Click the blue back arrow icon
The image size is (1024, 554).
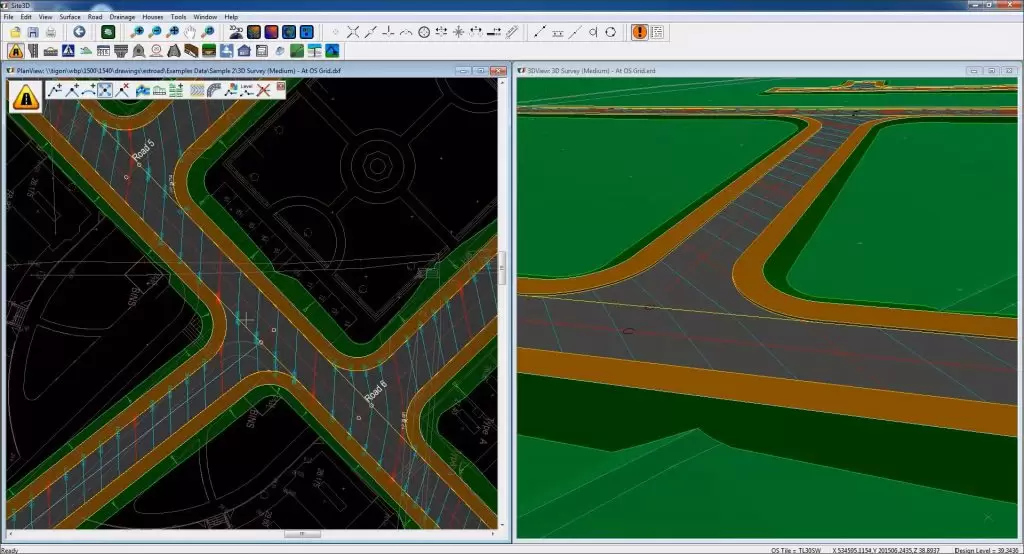coord(79,32)
